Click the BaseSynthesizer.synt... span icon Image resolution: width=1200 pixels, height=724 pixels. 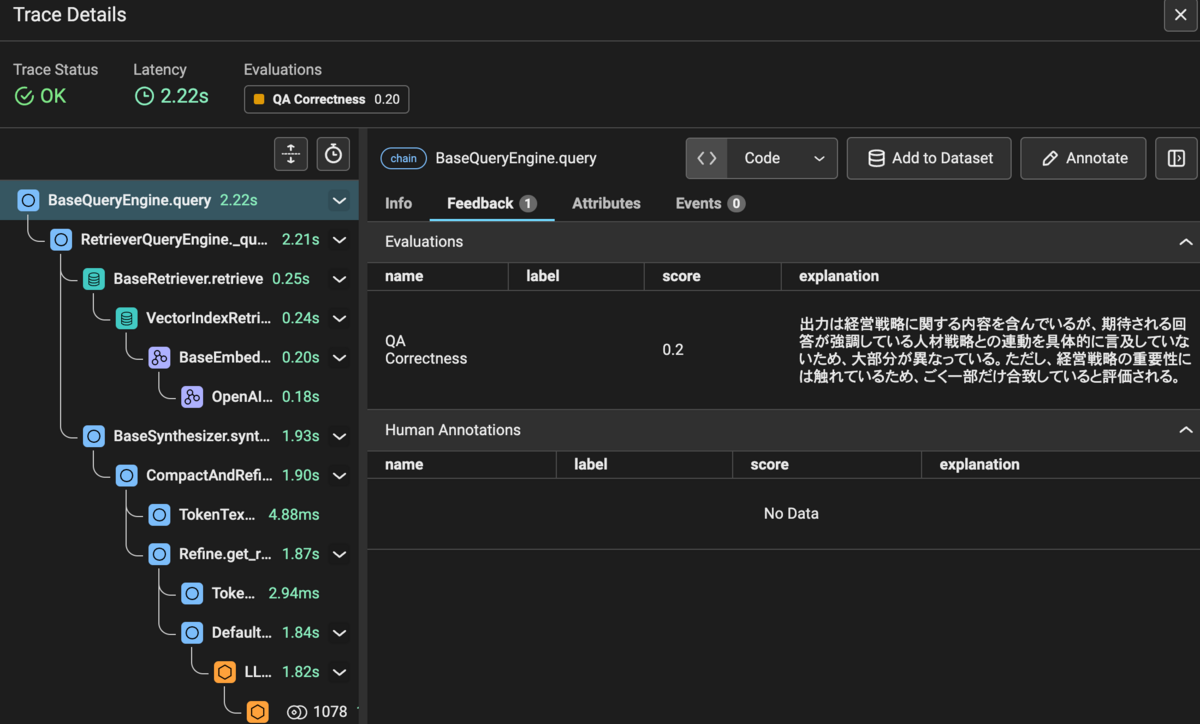pyautogui.click(x=94, y=436)
